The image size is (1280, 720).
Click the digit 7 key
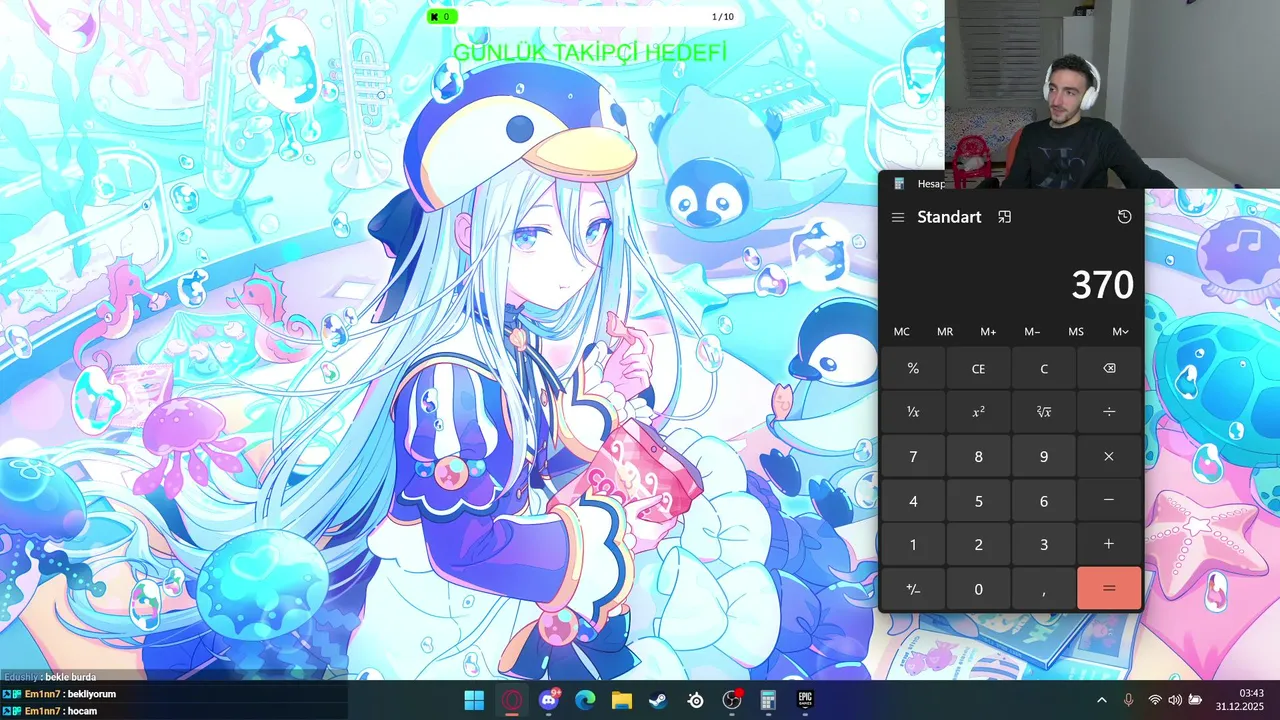(x=913, y=456)
